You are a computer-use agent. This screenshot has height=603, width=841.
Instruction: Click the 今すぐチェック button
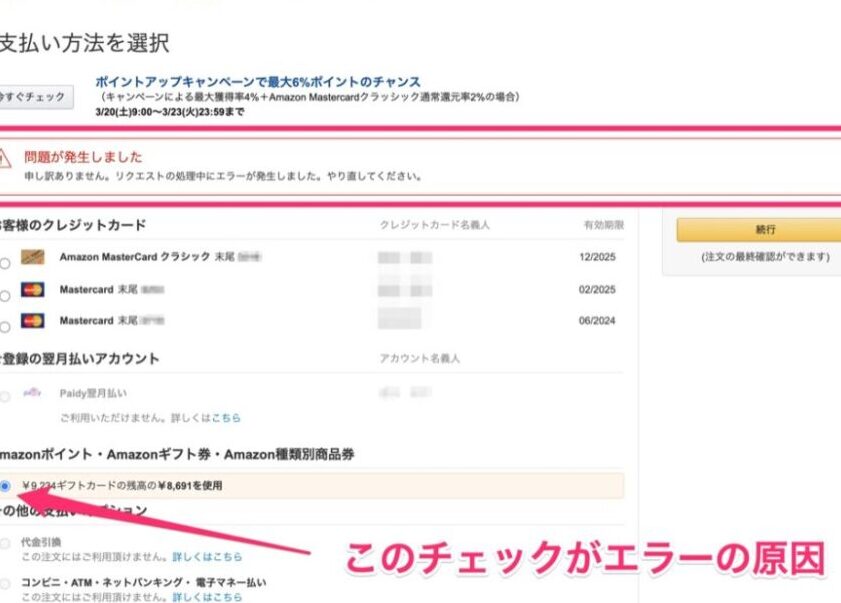tap(33, 96)
